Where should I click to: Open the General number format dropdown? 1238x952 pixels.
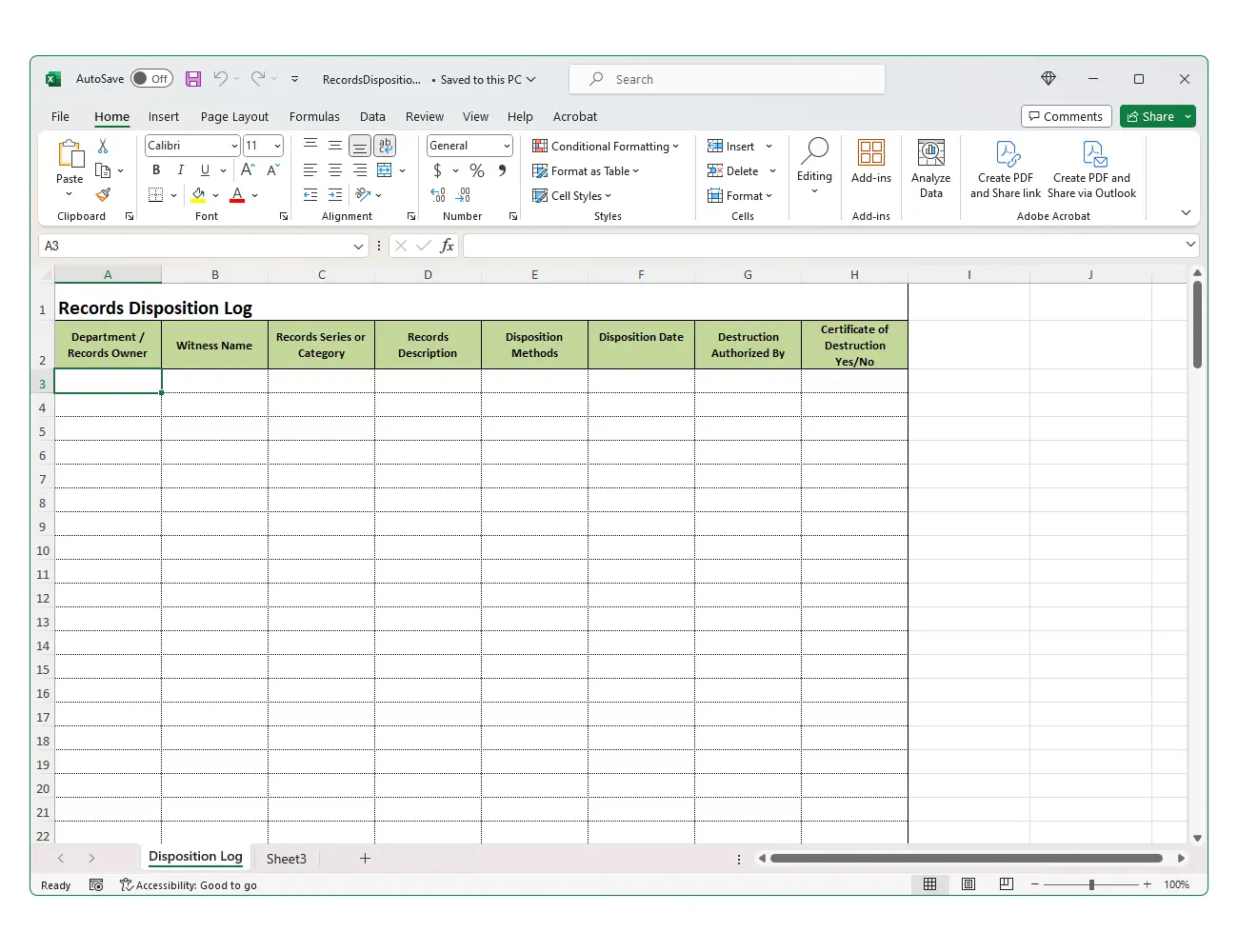click(x=507, y=146)
